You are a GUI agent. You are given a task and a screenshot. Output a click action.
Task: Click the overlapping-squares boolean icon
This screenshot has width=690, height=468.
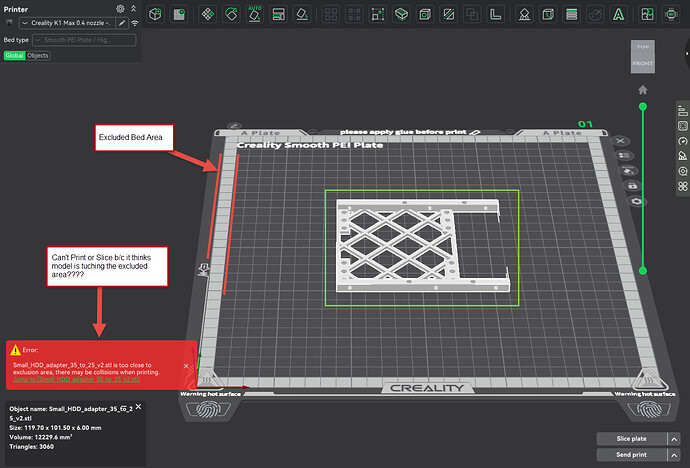coord(472,14)
